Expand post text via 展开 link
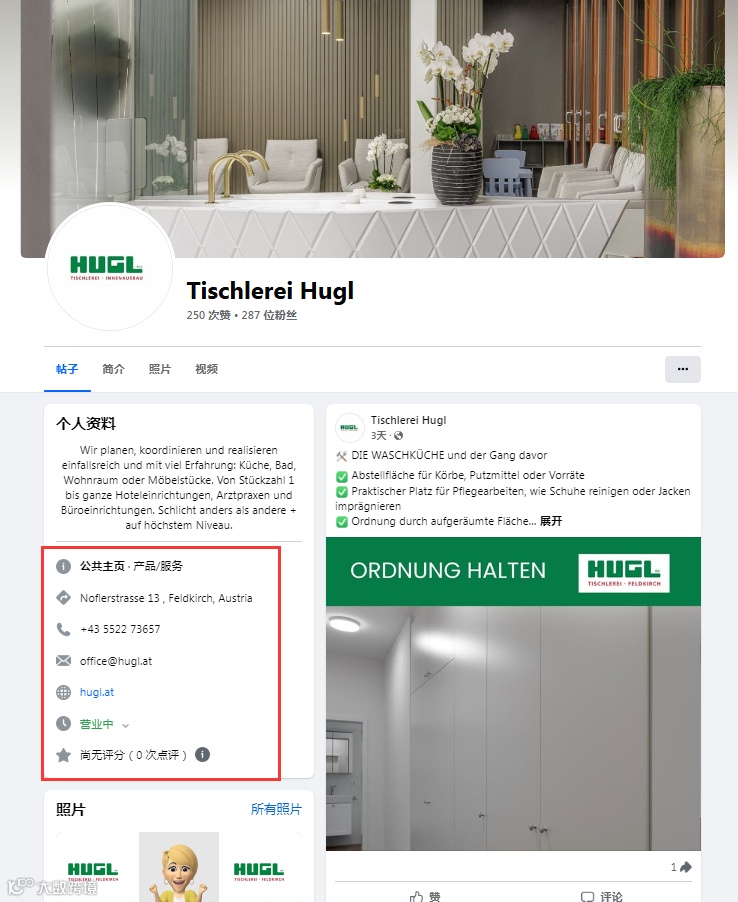Viewport: 738px width, 902px height. [x=550, y=521]
